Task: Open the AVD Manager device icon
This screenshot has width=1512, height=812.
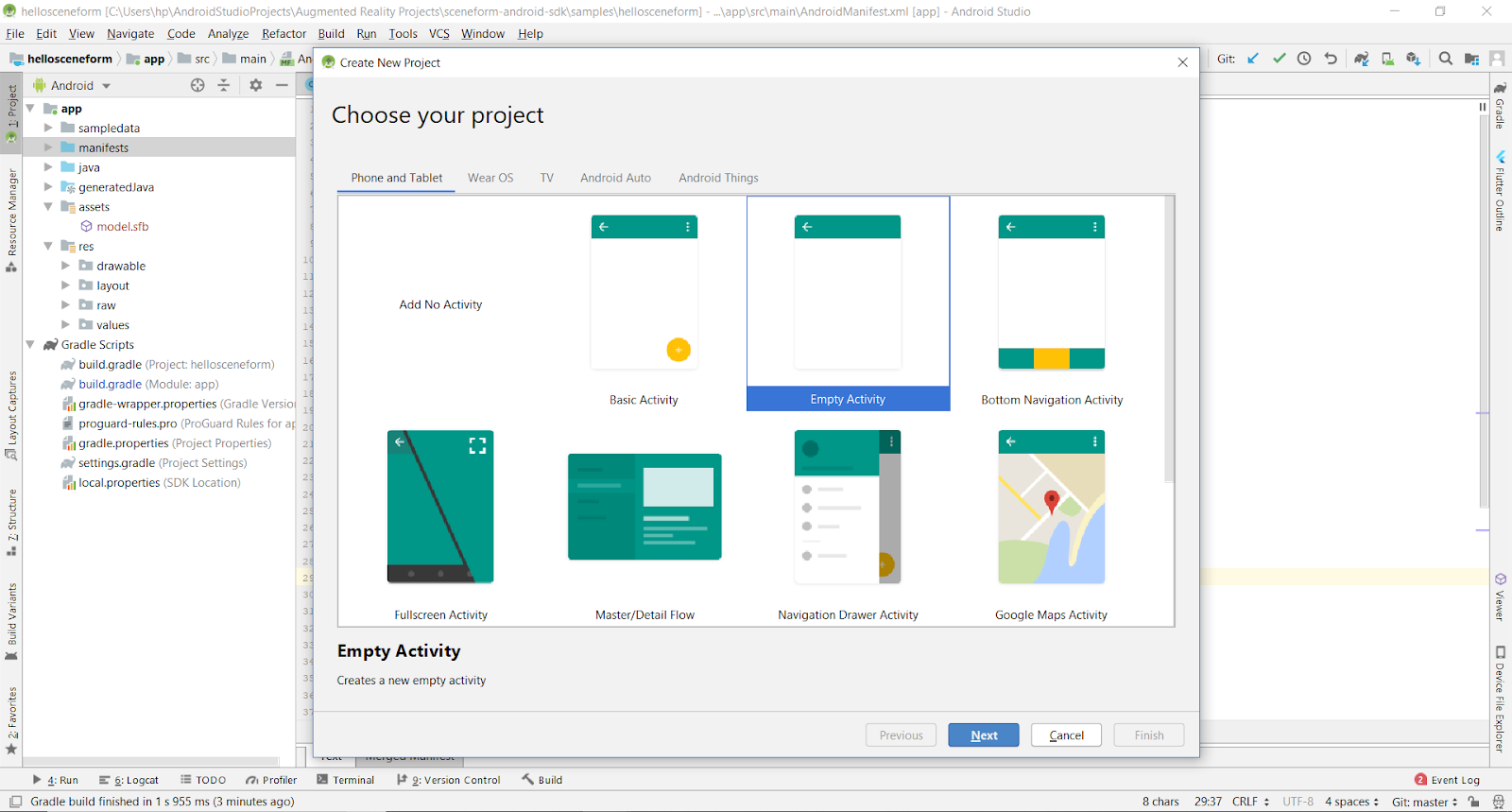Action: click(1387, 59)
